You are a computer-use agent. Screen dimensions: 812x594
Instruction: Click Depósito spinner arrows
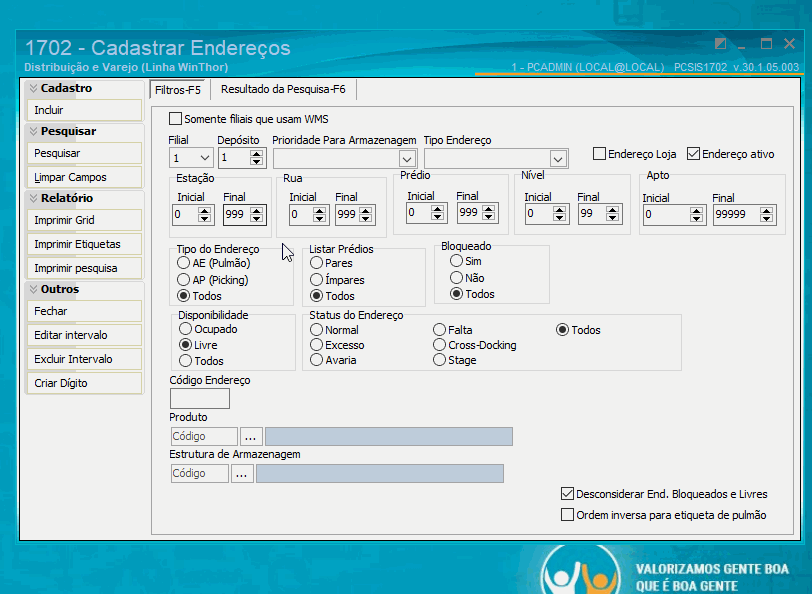[x=256, y=157]
